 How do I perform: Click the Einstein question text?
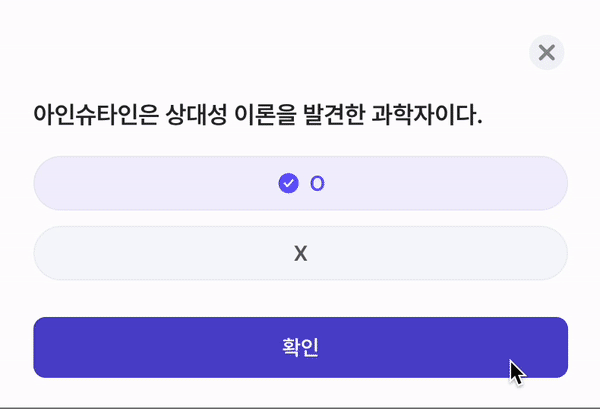point(258,115)
